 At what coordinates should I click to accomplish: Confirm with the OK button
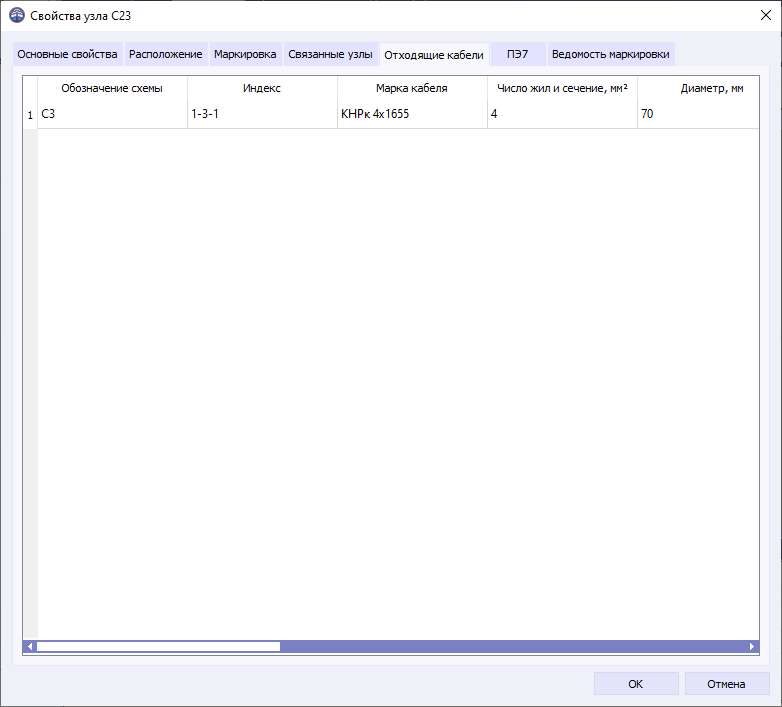(636, 684)
